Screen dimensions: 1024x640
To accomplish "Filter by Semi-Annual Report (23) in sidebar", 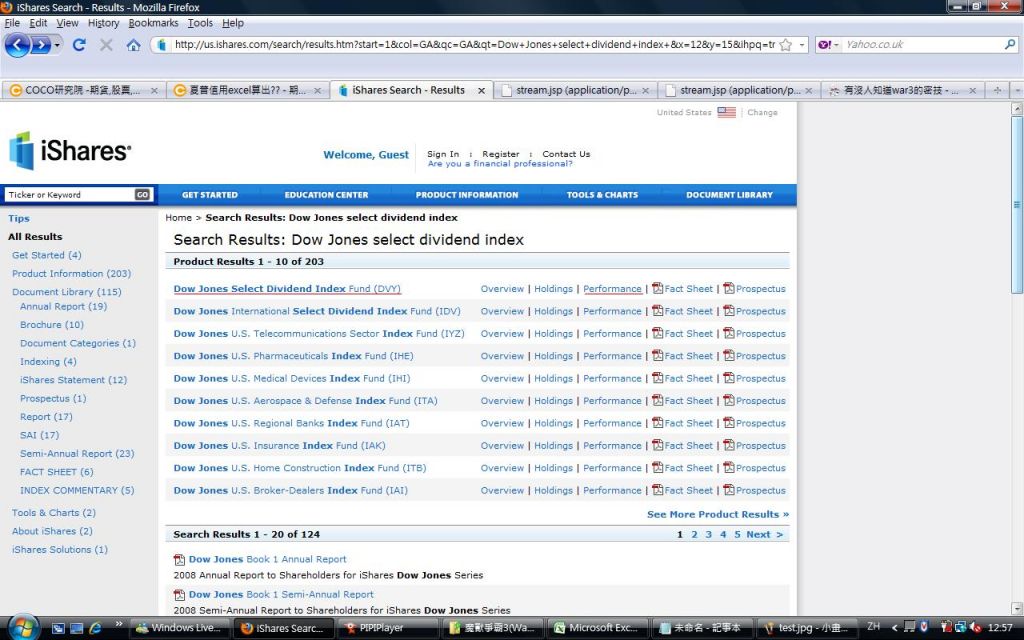I will (x=77, y=453).
